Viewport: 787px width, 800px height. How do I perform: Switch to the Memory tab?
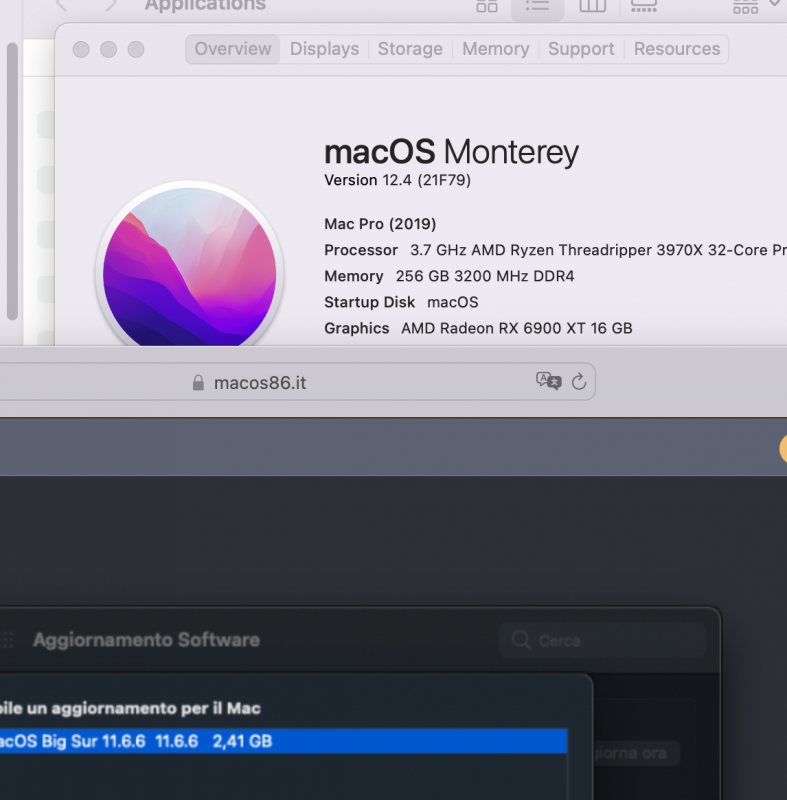(x=495, y=49)
